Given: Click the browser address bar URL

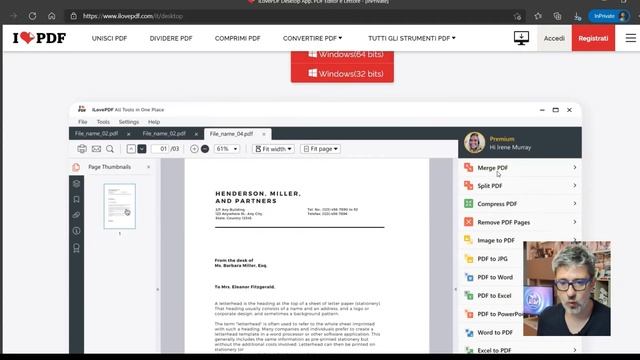Looking at the screenshot, I should point(133,16).
